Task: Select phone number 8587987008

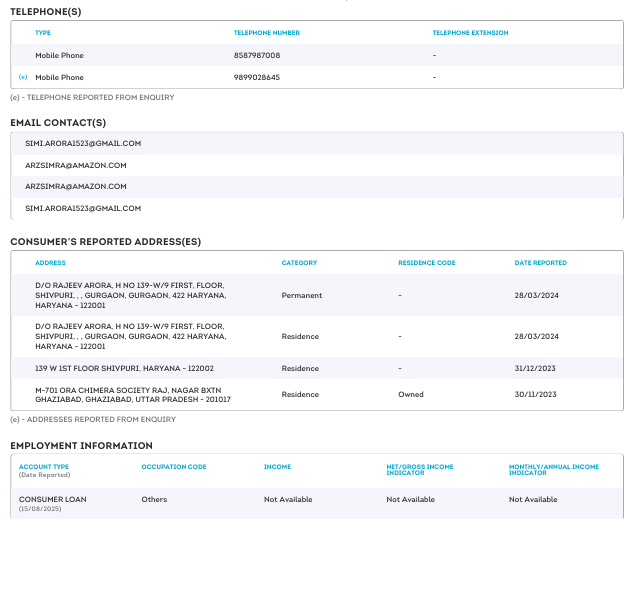Action: click(x=256, y=55)
